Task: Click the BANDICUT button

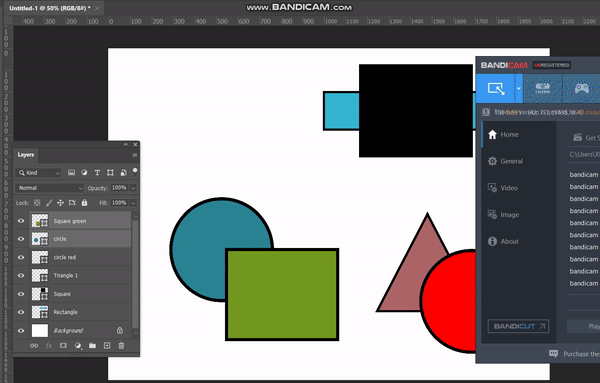Action: (x=518, y=326)
